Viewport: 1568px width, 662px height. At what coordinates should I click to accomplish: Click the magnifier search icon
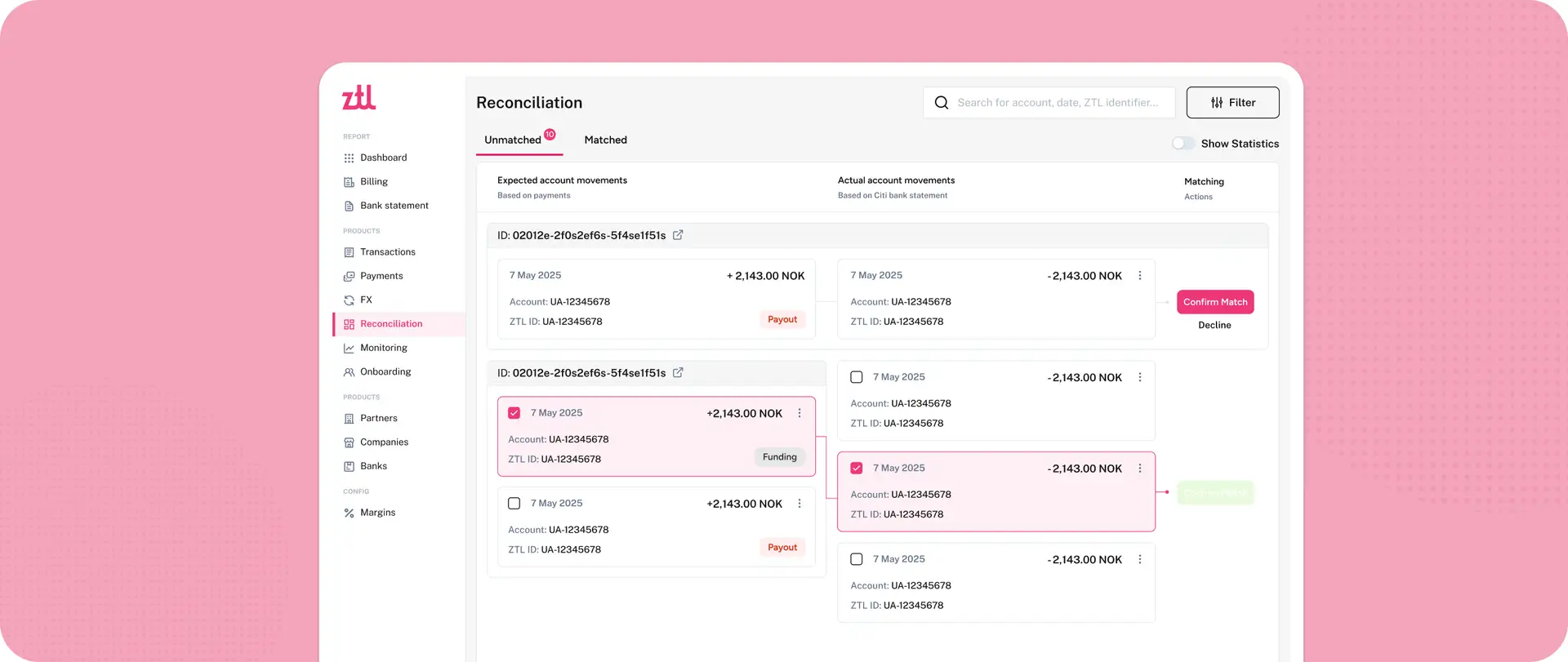point(942,103)
